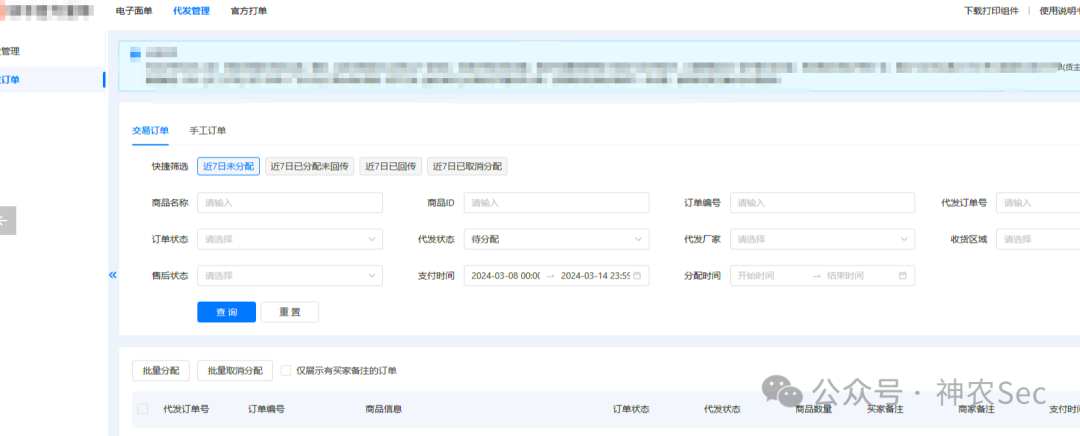Click the 重置 button
Image resolution: width=1080 pixels, height=436 pixels.
(x=290, y=312)
